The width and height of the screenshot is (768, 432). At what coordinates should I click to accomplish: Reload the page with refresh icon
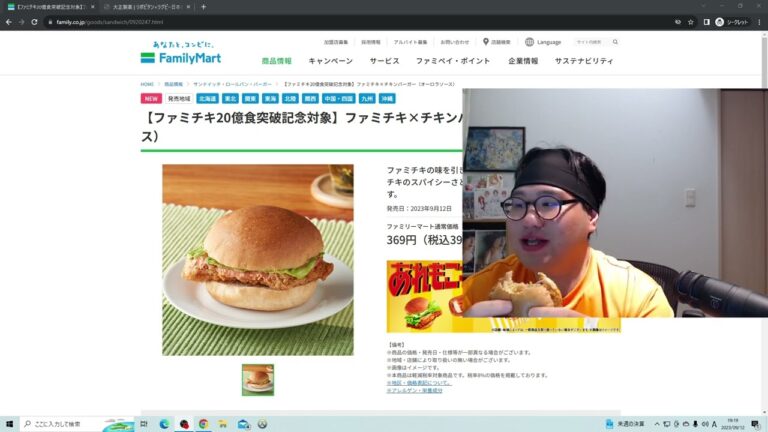34,22
